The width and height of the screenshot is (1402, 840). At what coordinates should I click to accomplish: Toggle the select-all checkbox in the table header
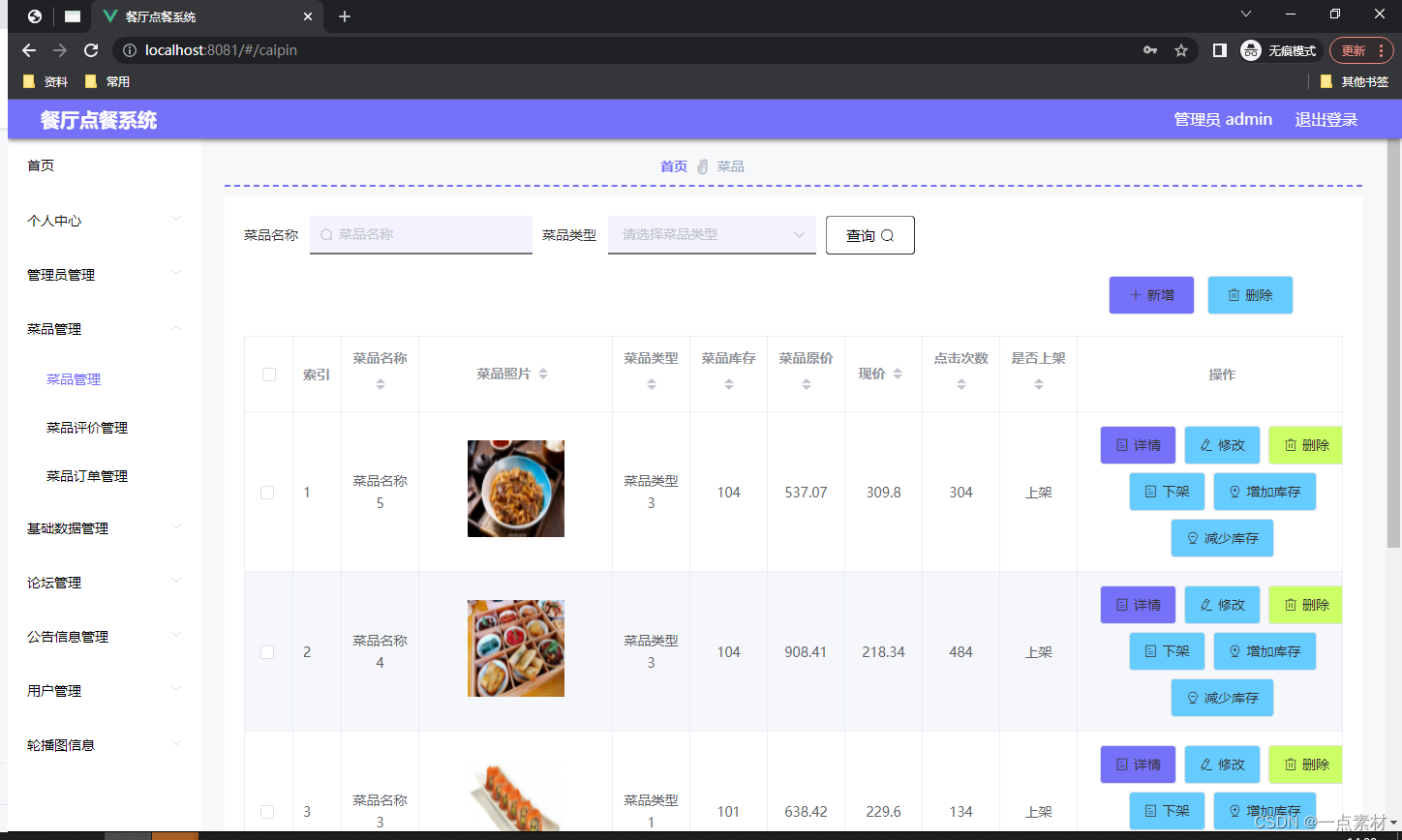pyautogui.click(x=267, y=374)
